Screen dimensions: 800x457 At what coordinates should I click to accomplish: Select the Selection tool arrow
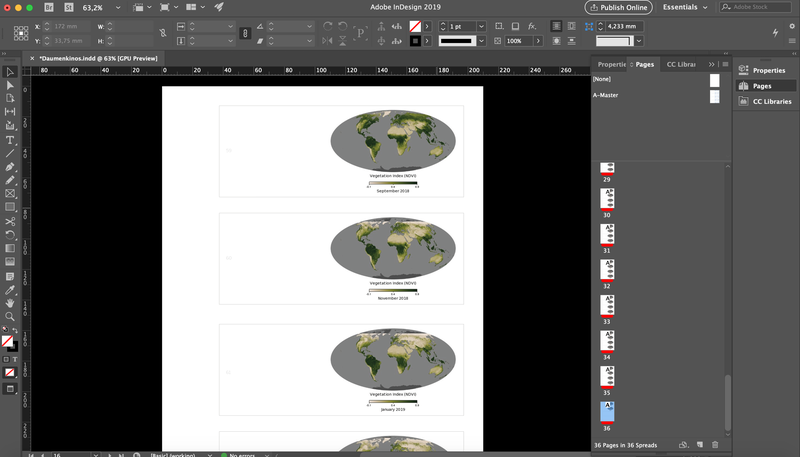[x=10, y=72]
